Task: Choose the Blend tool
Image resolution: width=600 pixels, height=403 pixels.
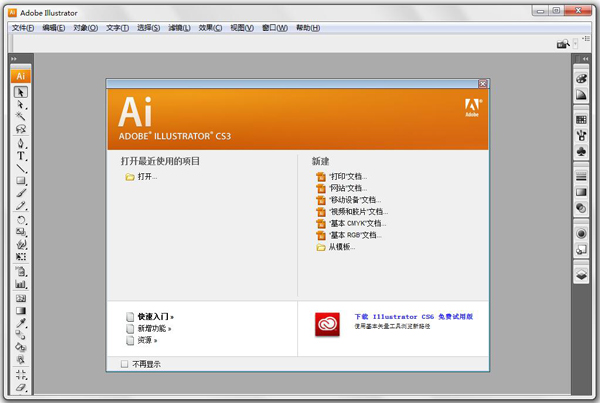Action: (21, 335)
